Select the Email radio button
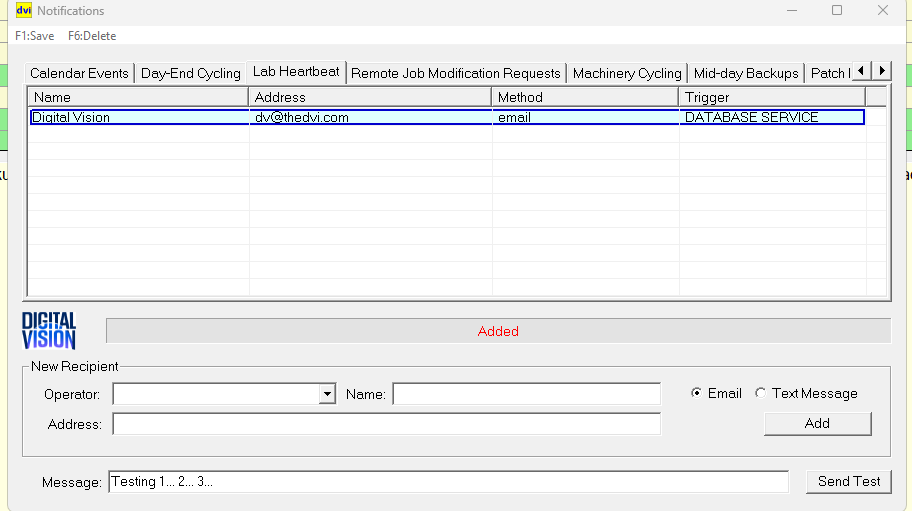 pos(697,394)
